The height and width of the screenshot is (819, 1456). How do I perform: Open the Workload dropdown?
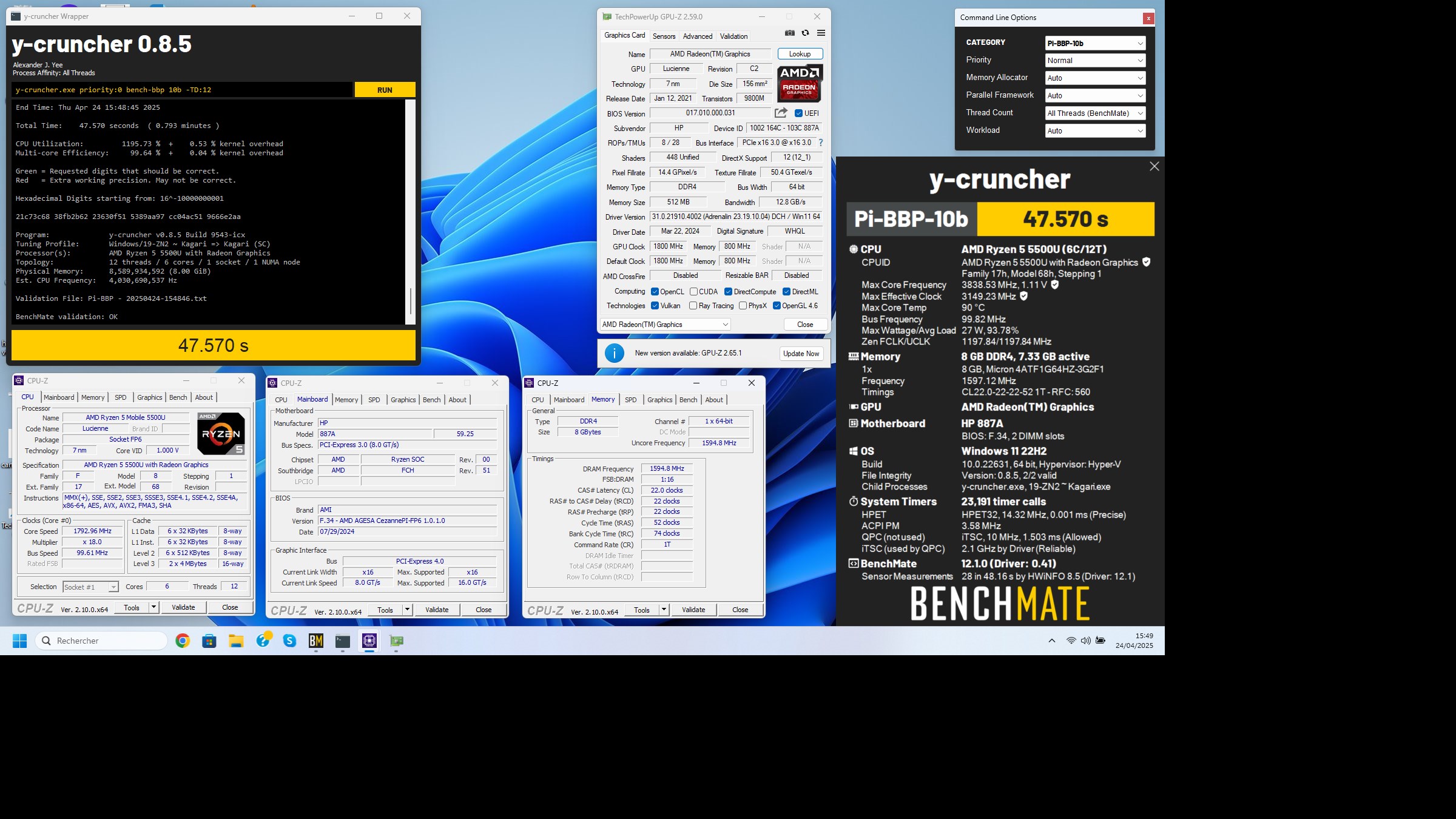coord(1095,131)
